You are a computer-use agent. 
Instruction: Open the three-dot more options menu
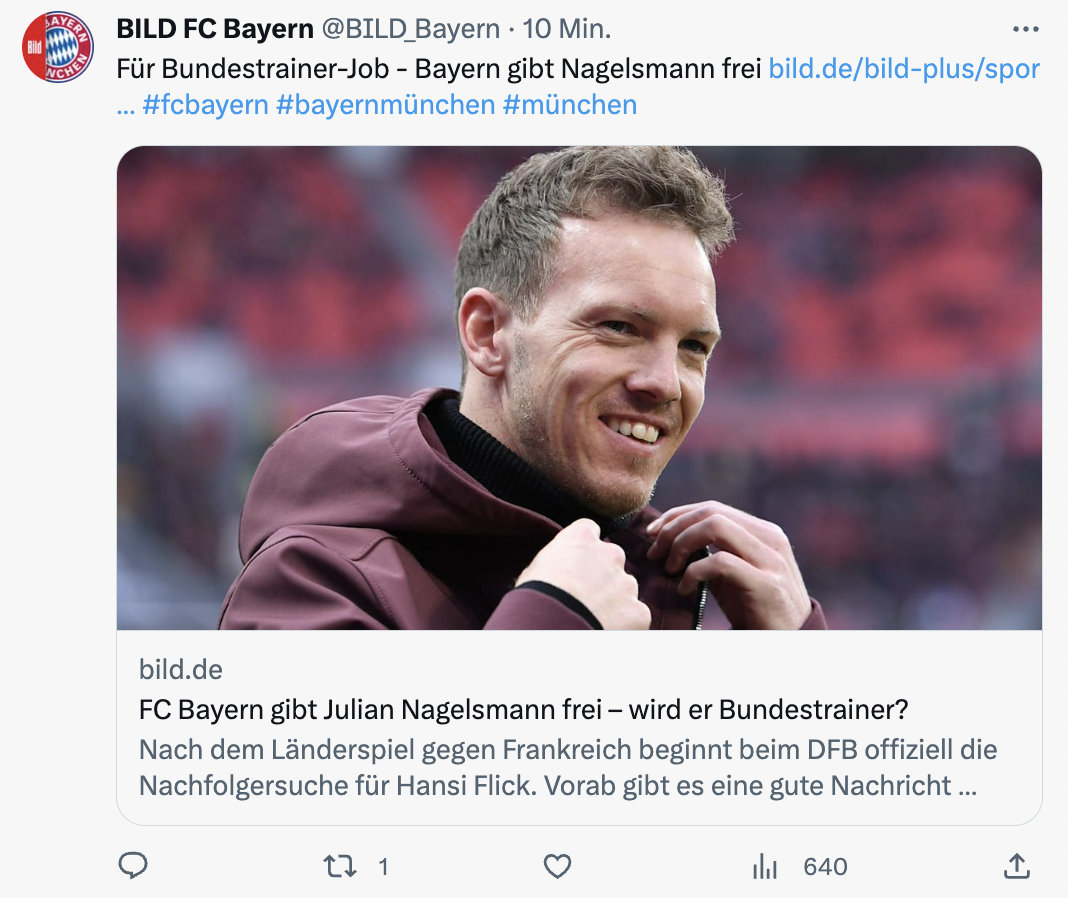(x=1026, y=30)
